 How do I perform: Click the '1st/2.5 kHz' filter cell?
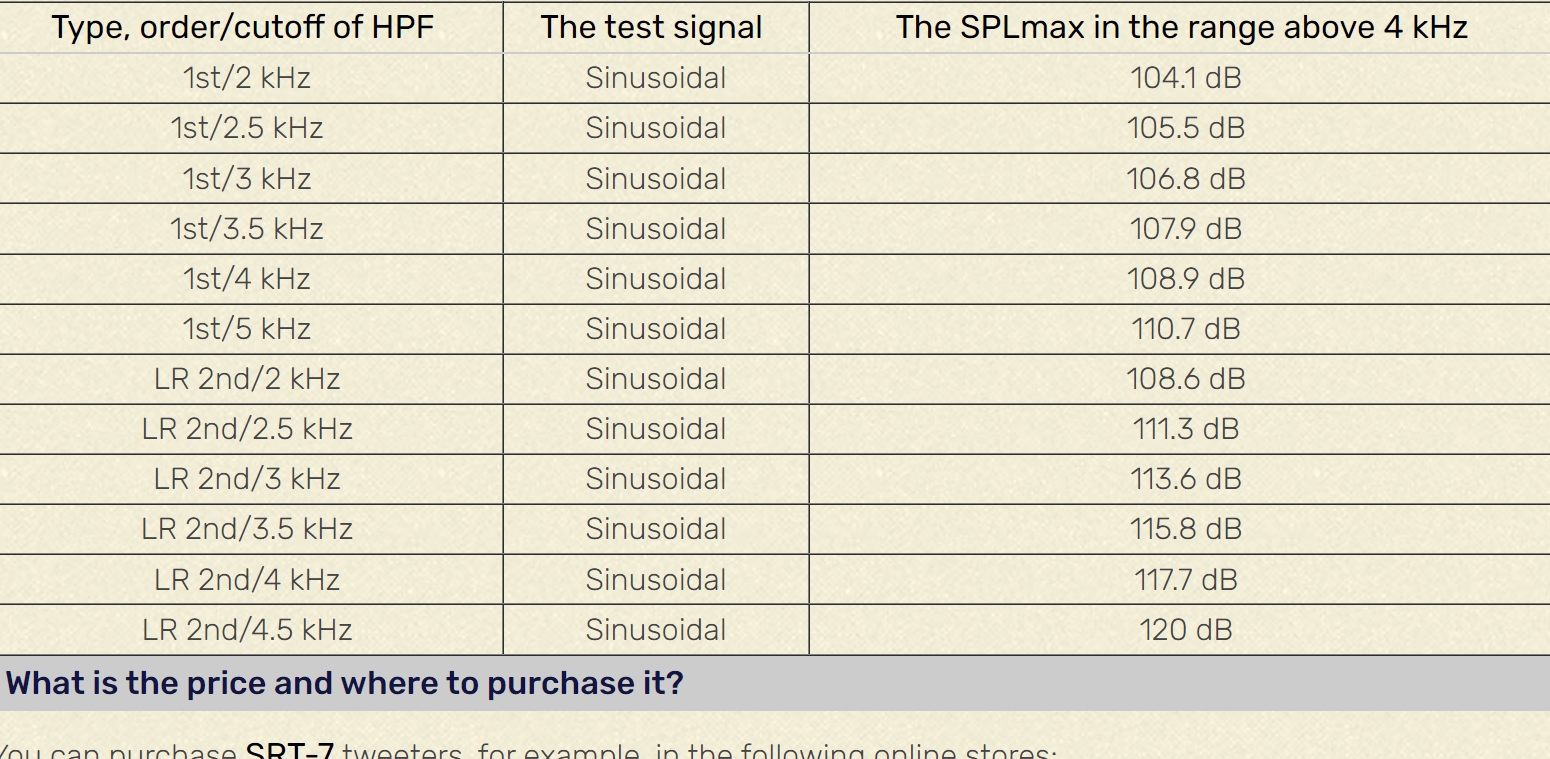[247, 128]
